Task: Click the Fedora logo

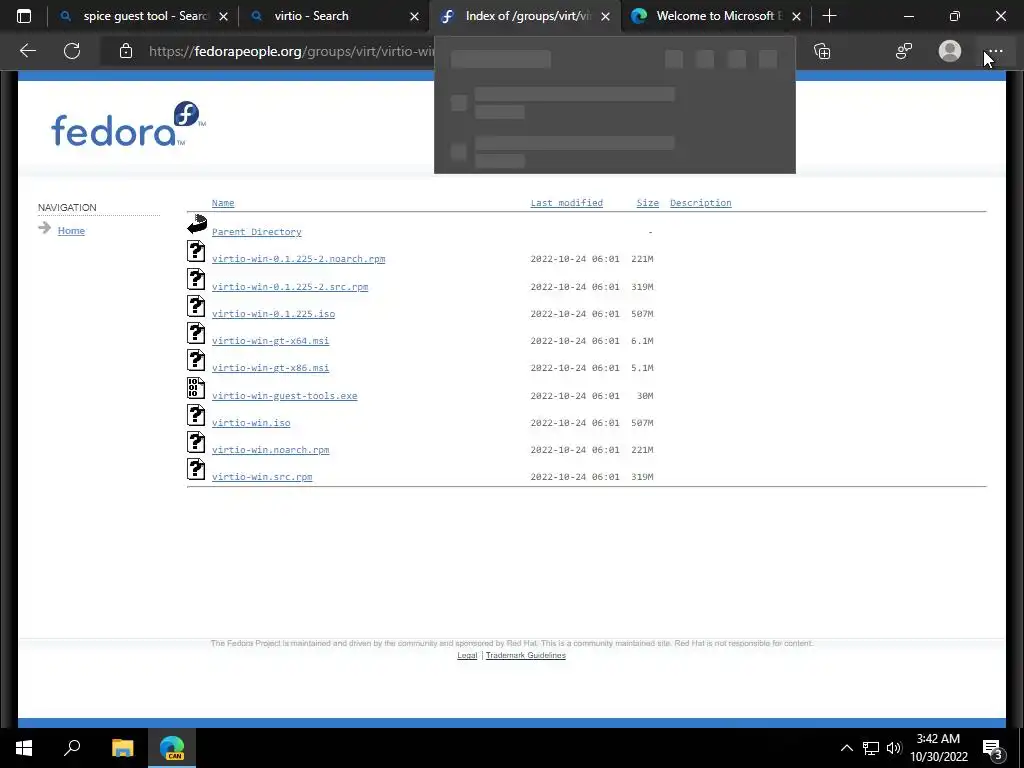Action: (x=128, y=124)
